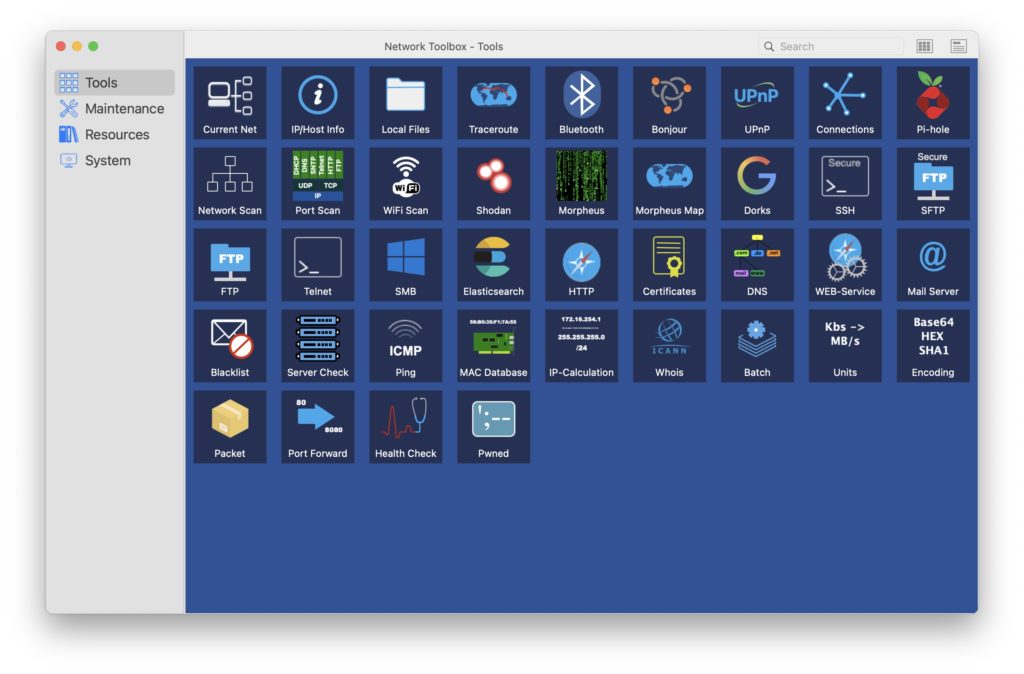Viewport: 1024px width, 674px height.
Task: Open the WiFi Scan tool
Action: tap(406, 184)
